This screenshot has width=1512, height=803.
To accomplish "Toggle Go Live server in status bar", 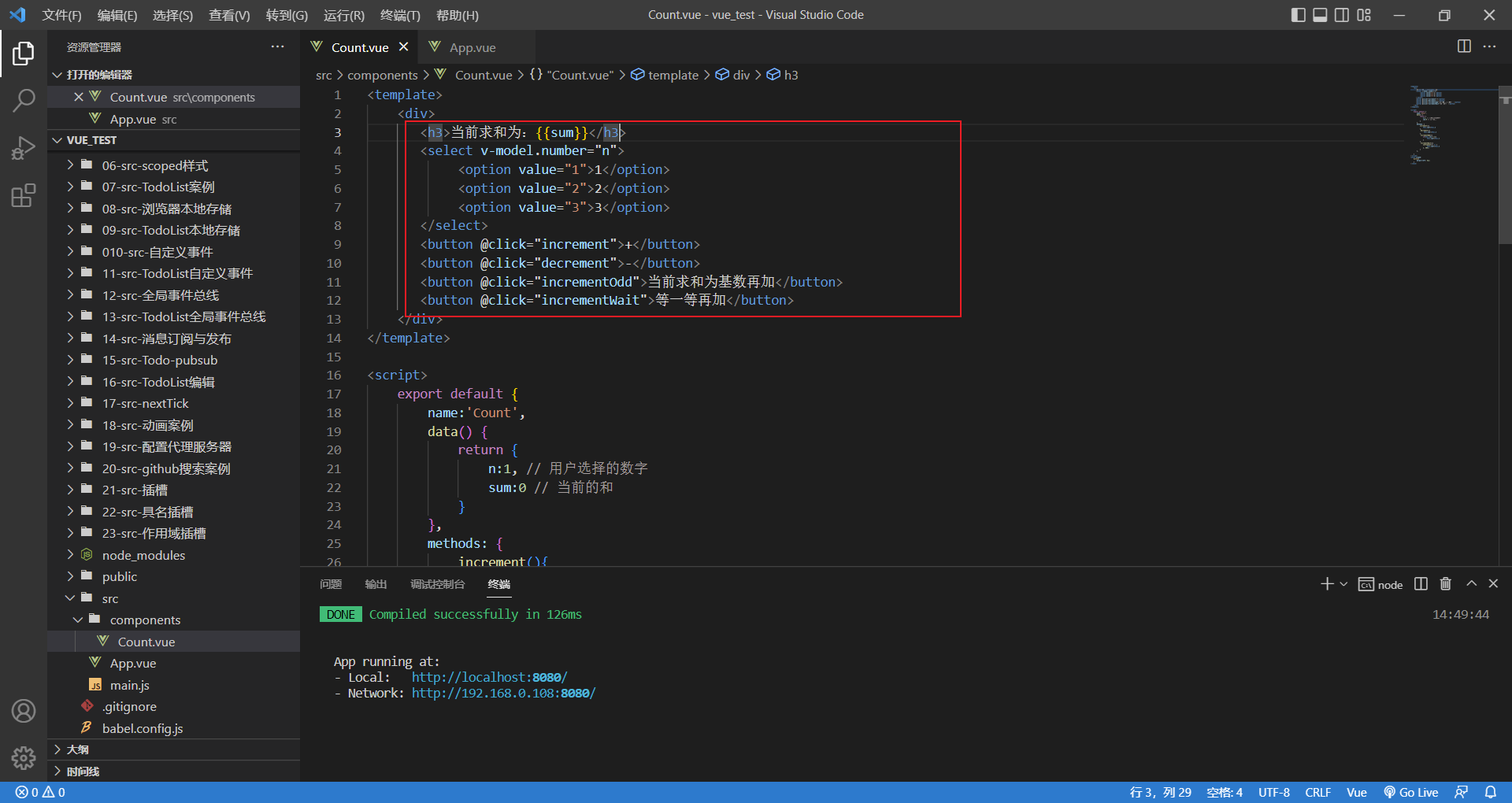I will [x=1411, y=792].
